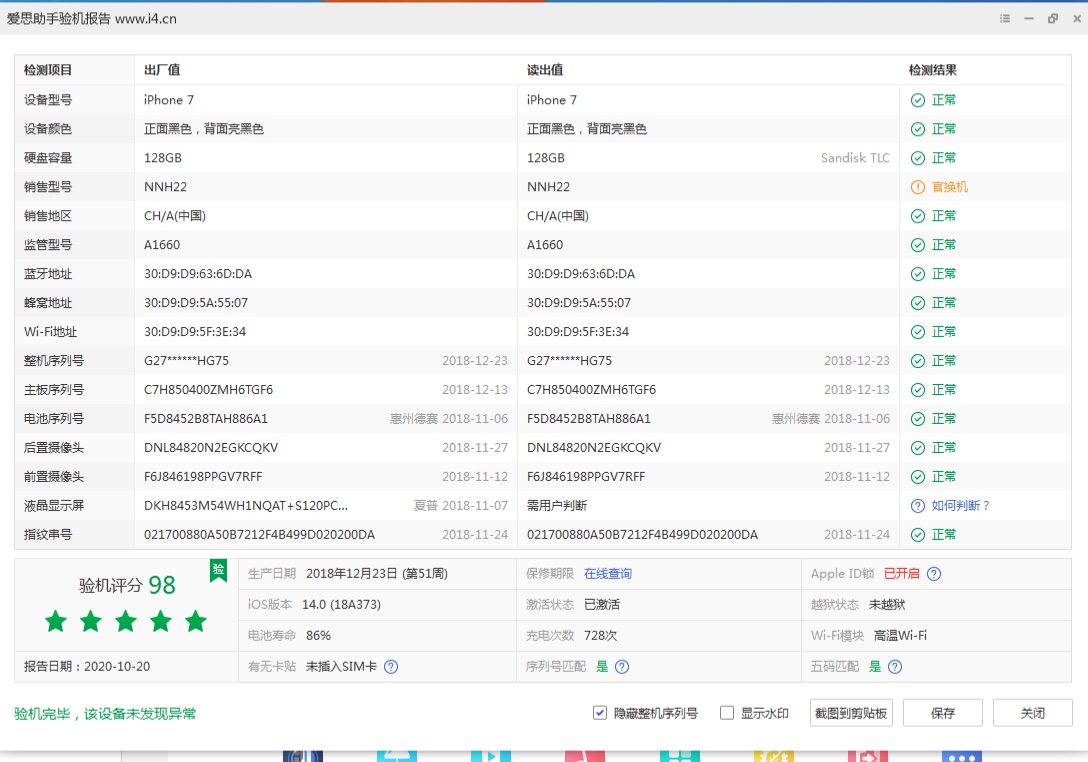Restore the window using title bar button

[x=1053, y=19]
